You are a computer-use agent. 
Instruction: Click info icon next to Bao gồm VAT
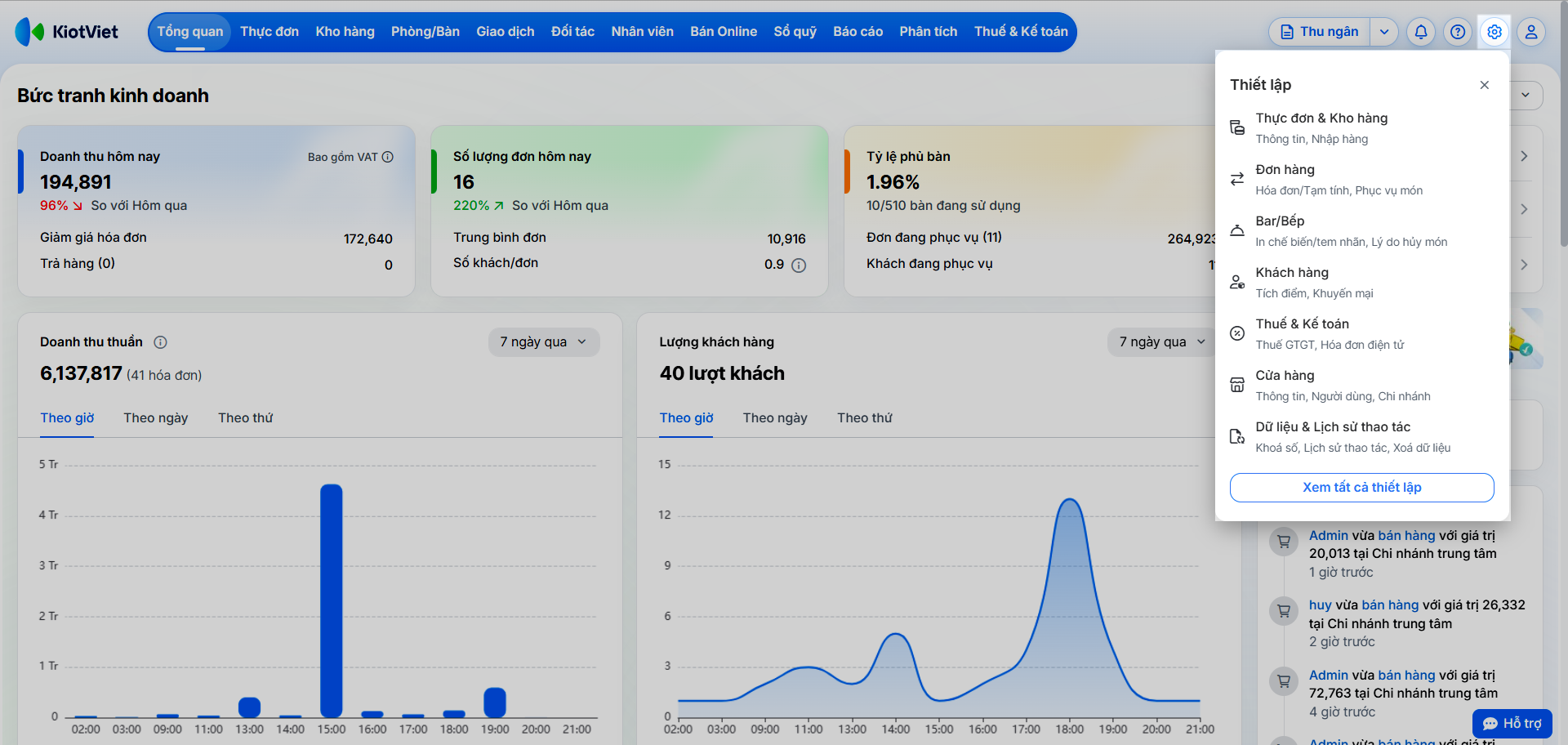(x=388, y=157)
